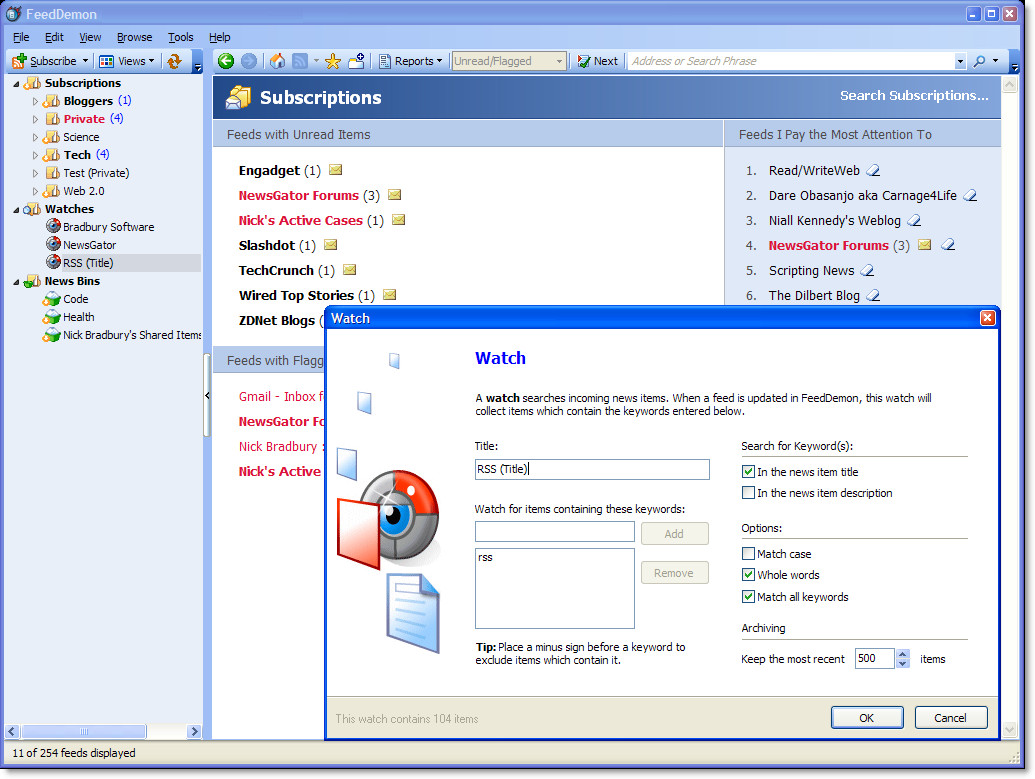Increase the archive item count with up arrow
Image resolution: width=1035 pixels, height=779 pixels.
[x=903, y=654]
